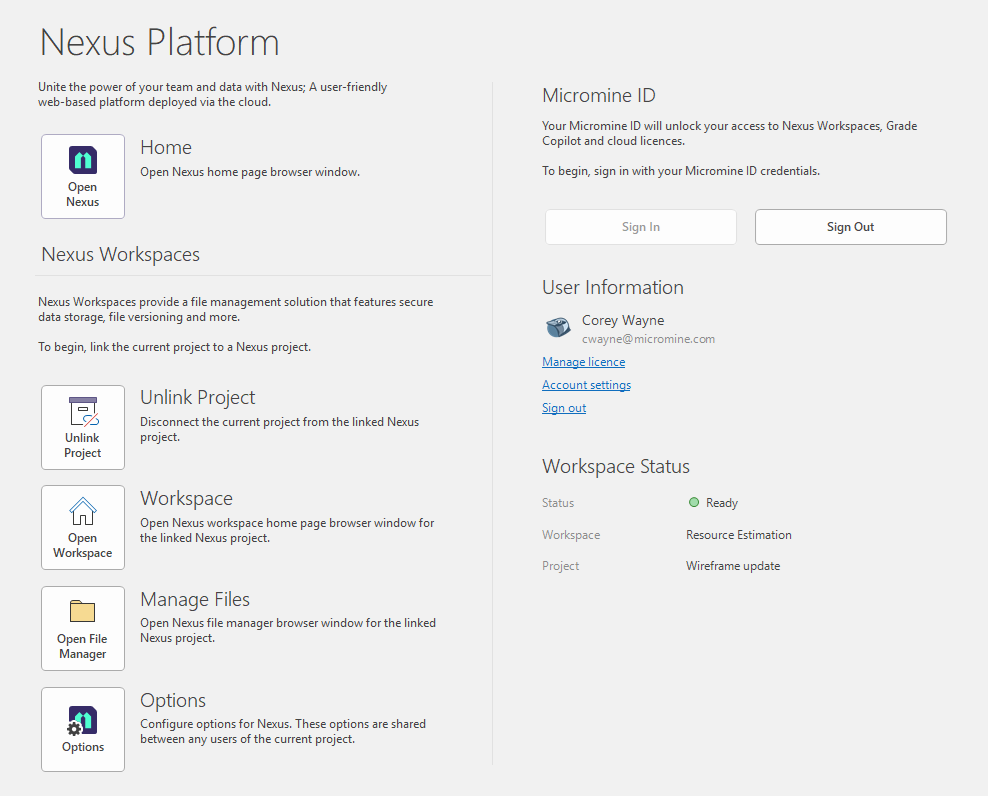Click Corey Wayne's user avatar
The height and width of the screenshot is (796, 988).
point(558,327)
